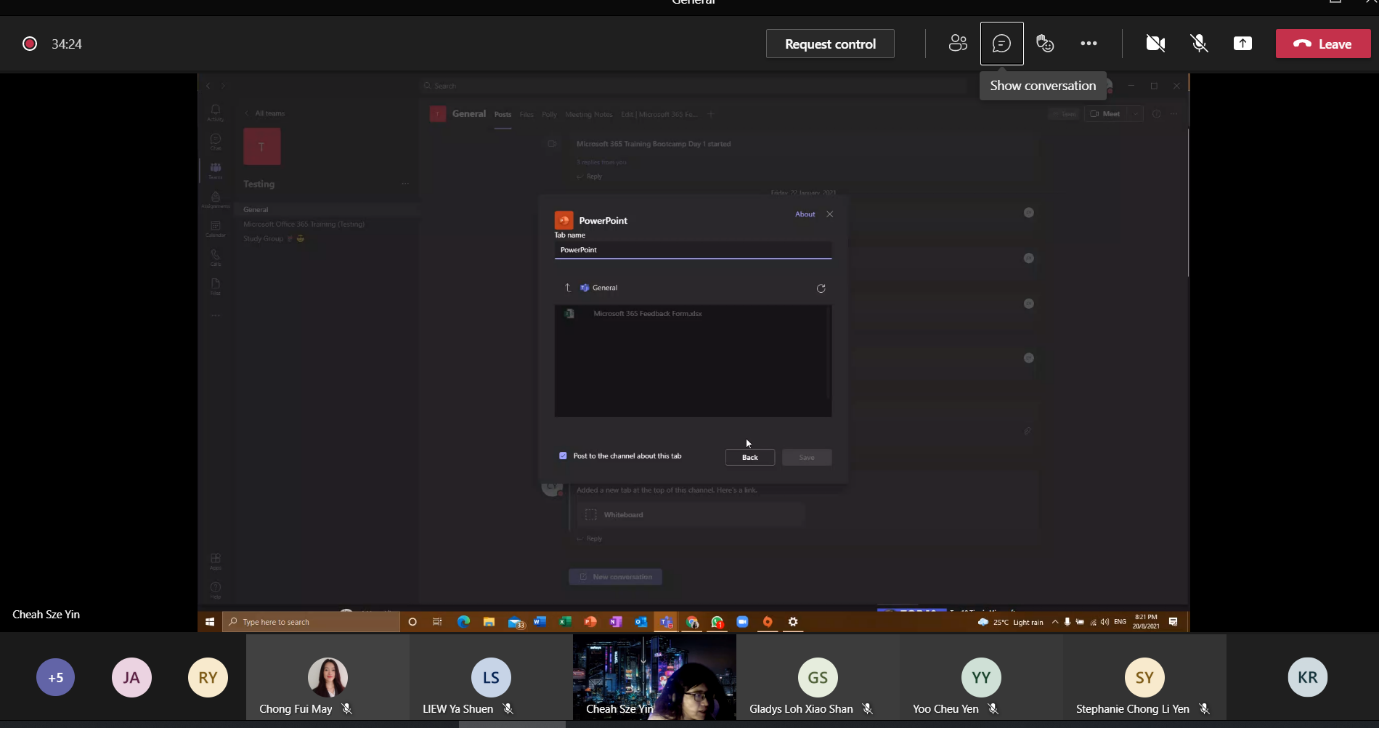The width and height of the screenshot is (1384, 733).
Task: Open the raise hand reactions icon
Action: coord(1045,44)
